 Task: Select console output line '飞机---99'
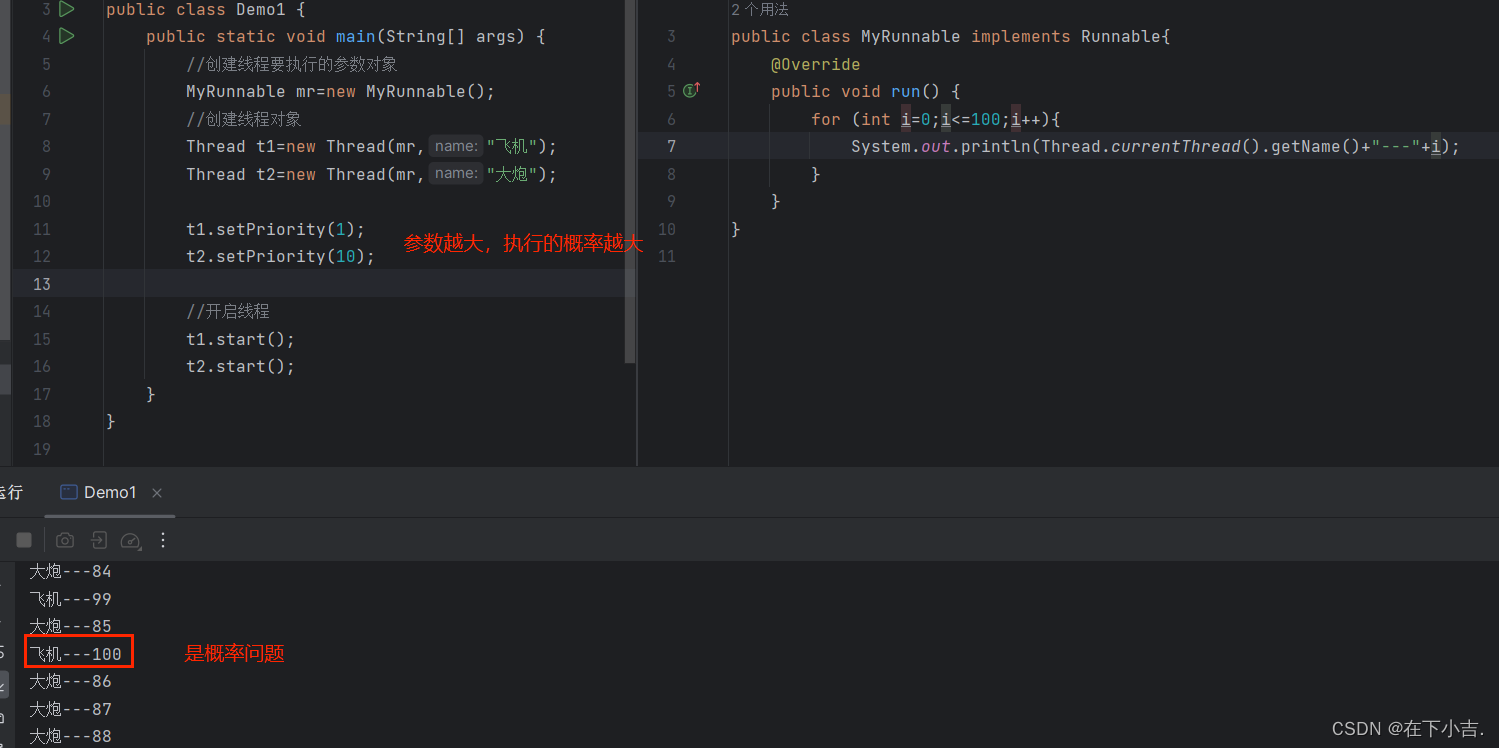click(x=70, y=599)
